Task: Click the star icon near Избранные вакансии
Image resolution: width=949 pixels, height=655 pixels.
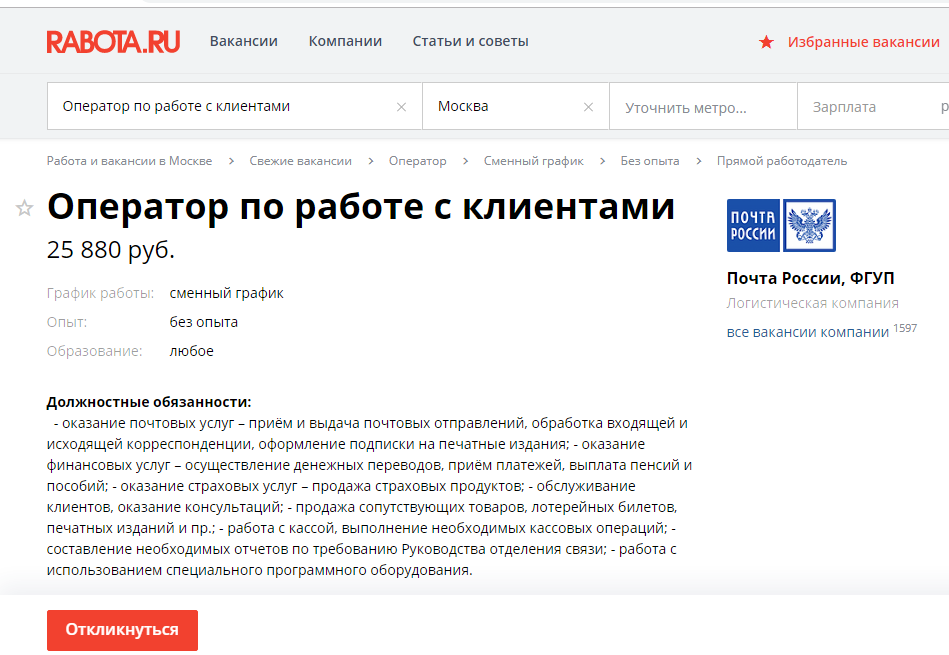Action: point(766,42)
